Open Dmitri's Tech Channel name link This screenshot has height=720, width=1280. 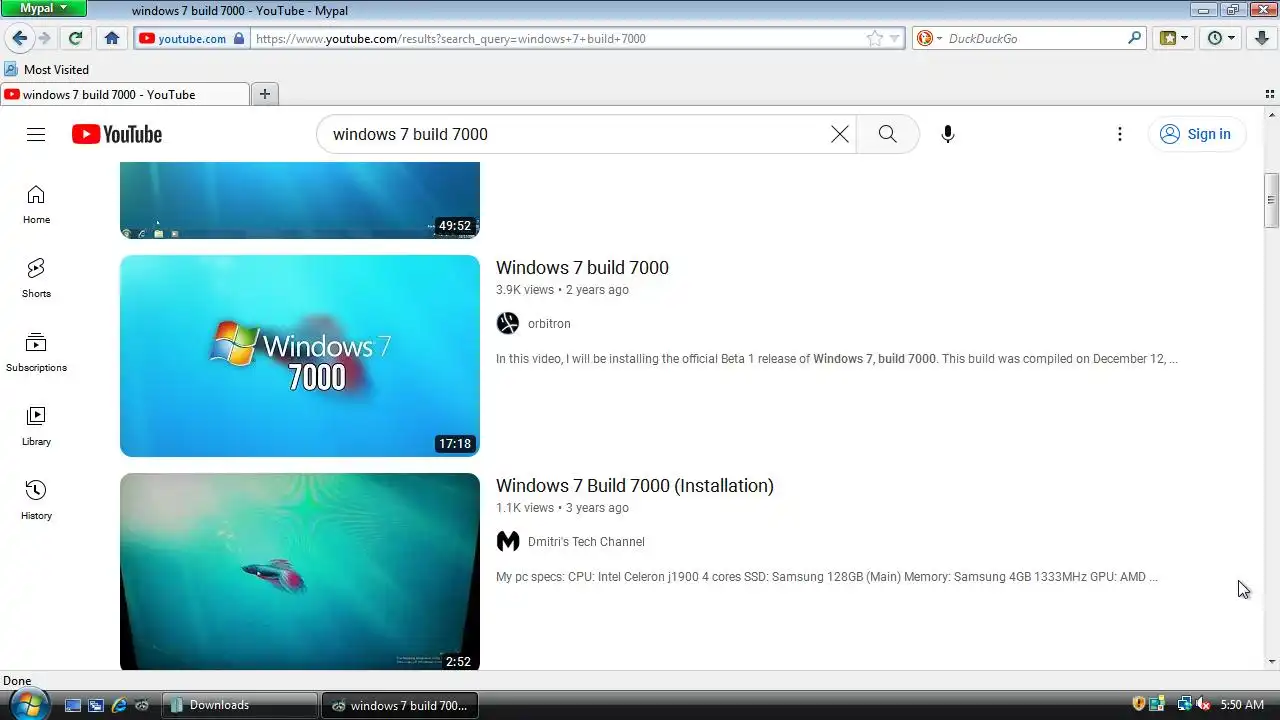(x=586, y=541)
